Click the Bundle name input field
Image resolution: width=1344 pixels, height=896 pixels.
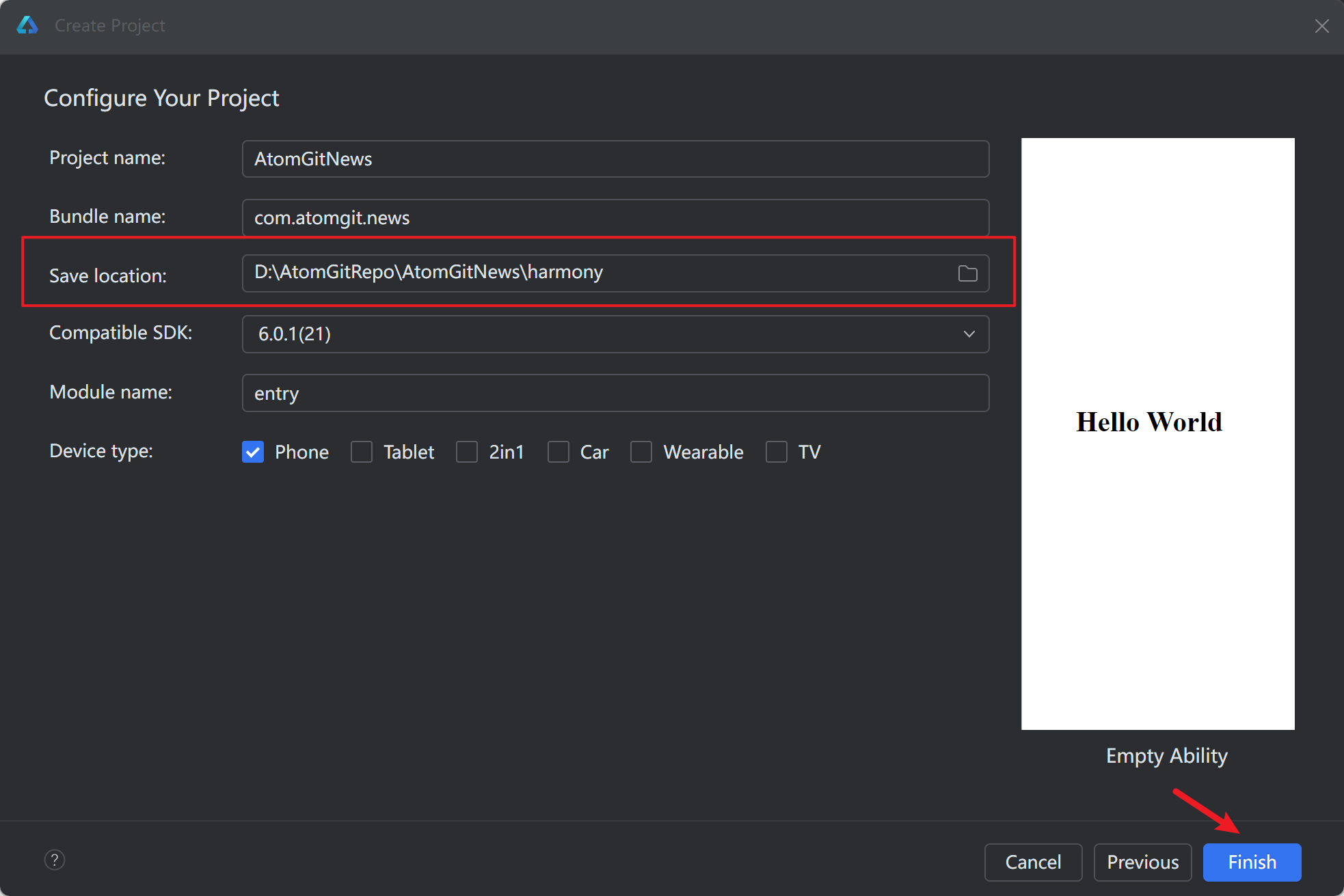(x=615, y=218)
